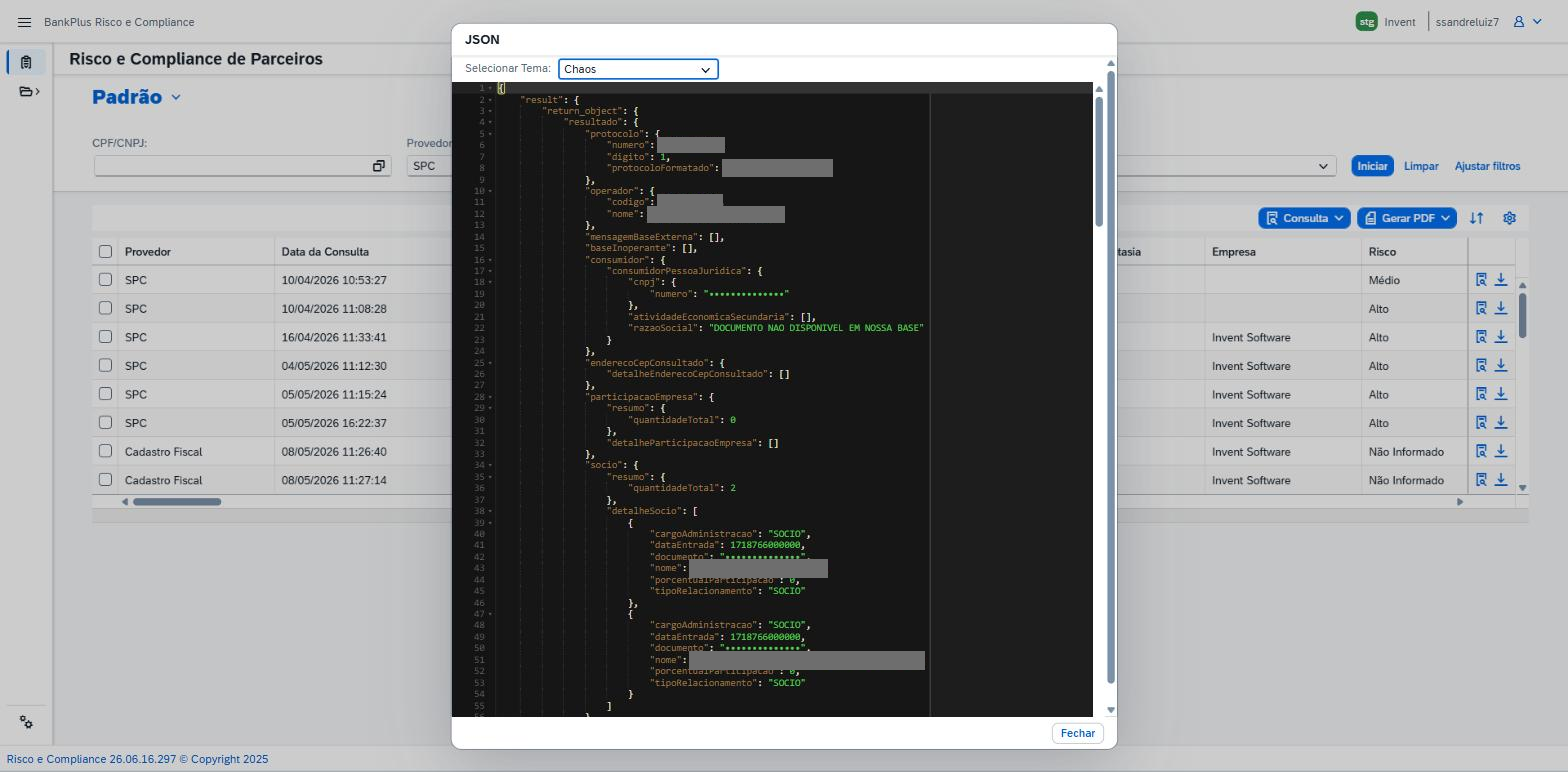Check the 05/05/2026 11:15:24 row checkbox
The width and height of the screenshot is (1568, 772).
click(x=105, y=394)
